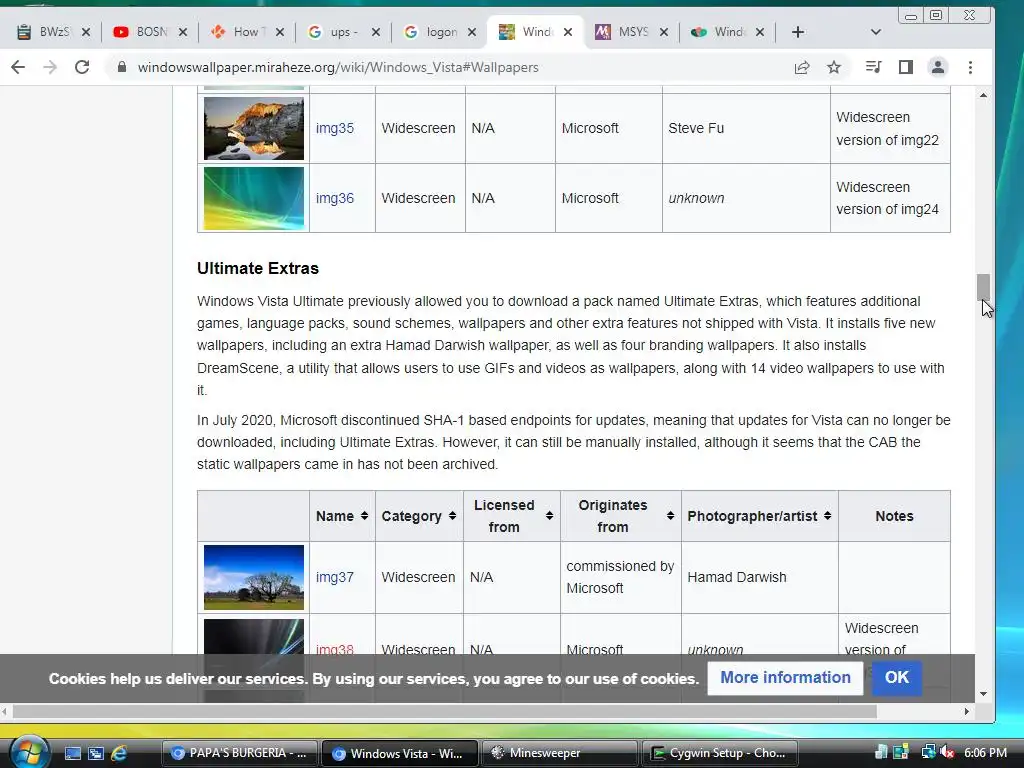The height and width of the screenshot is (768, 1024).
Task: Close the BOSN YouTube tab
Action: [x=183, y=32]
